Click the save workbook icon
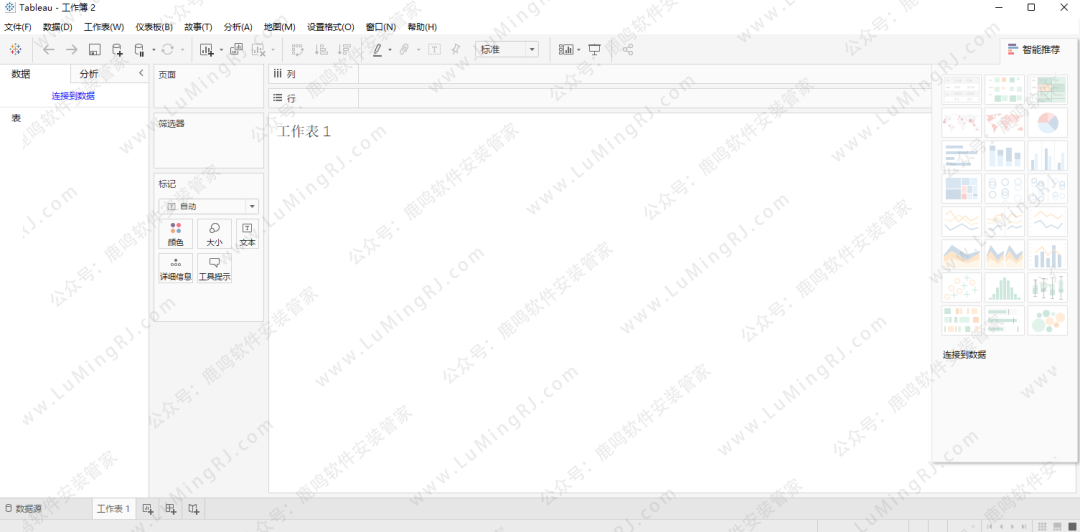The width and height of the screenshot is (1080, 532). pyautogui.click(x=95, y=50)
